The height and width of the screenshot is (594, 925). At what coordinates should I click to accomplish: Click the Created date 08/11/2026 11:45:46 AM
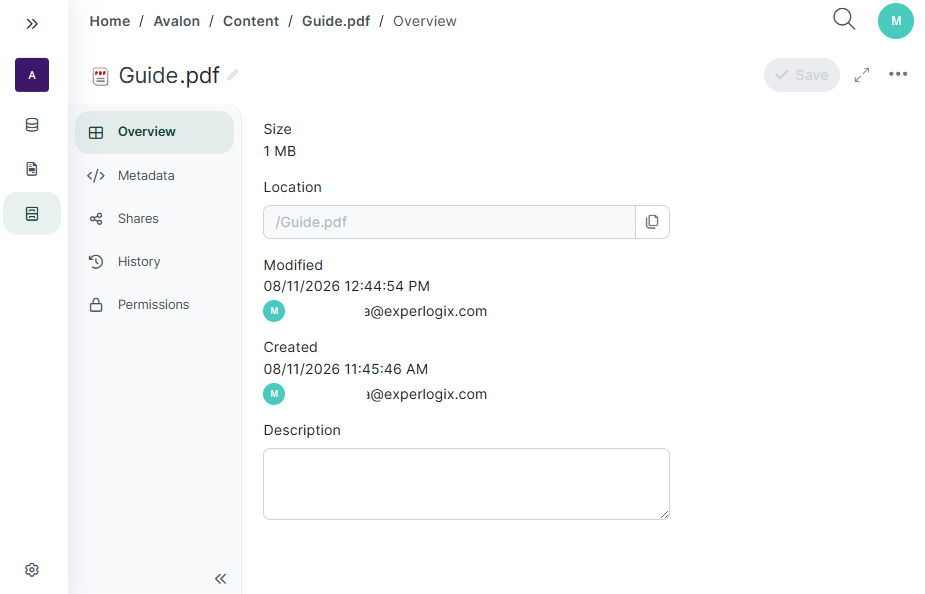pos(346,369)
